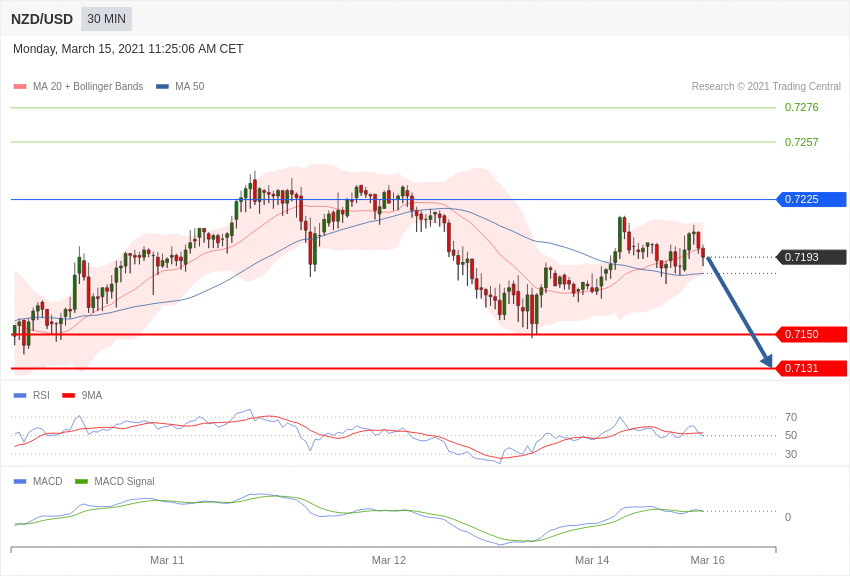Image resolution: width=850 pixels, height=576 pixels.
Task: Click the RSI 50 level label
Action: click(791, 435)
